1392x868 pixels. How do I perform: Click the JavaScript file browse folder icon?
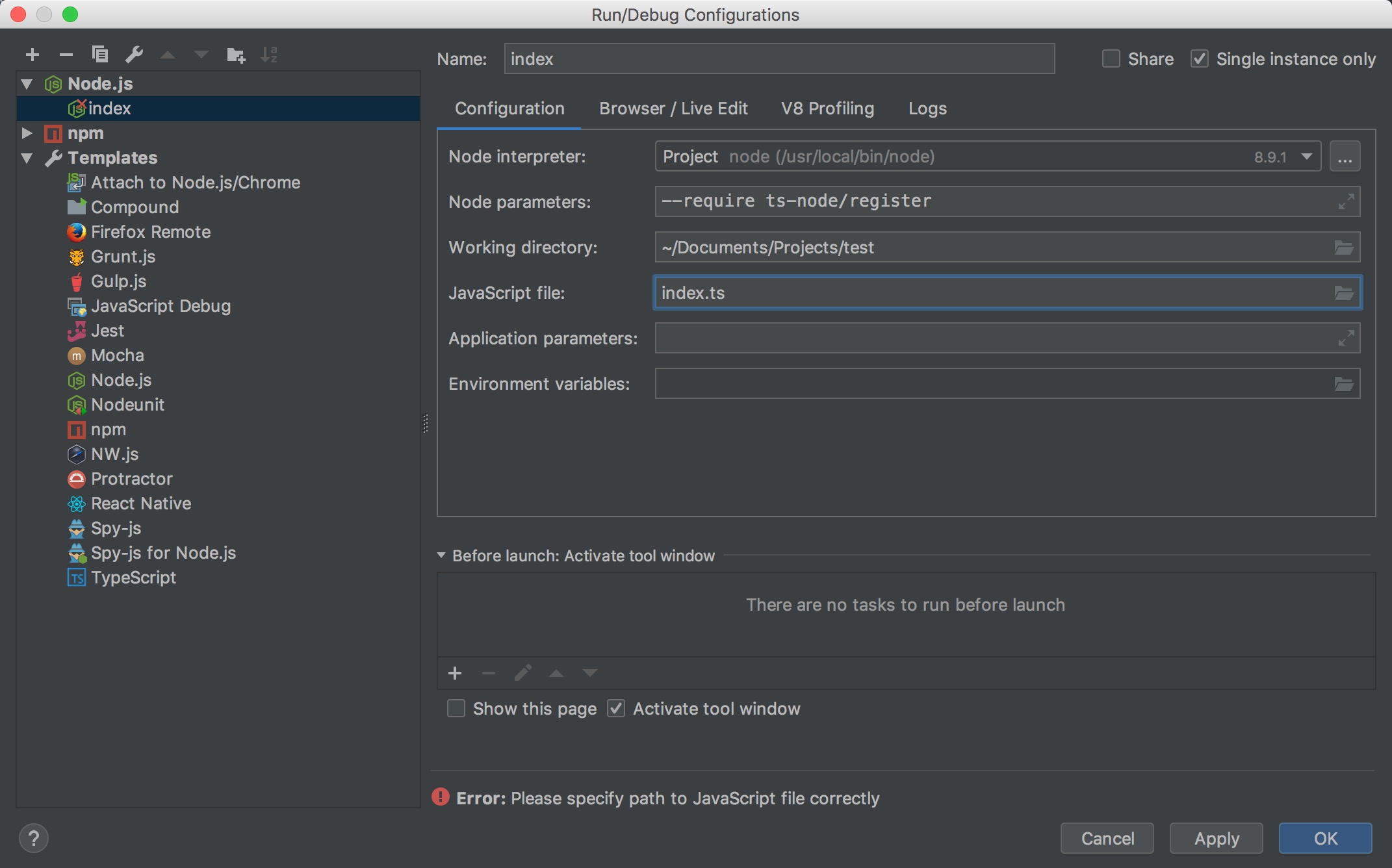[x=1343, y=293]
